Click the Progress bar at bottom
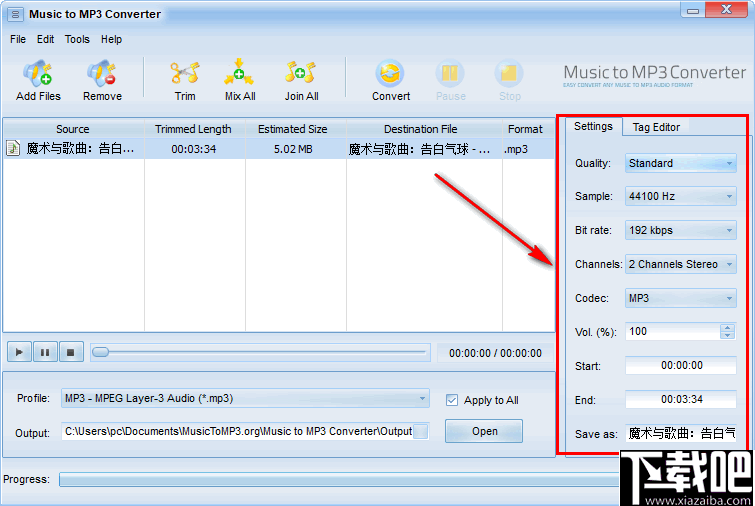This screenshot has height=506, width=755. point(339,480)
